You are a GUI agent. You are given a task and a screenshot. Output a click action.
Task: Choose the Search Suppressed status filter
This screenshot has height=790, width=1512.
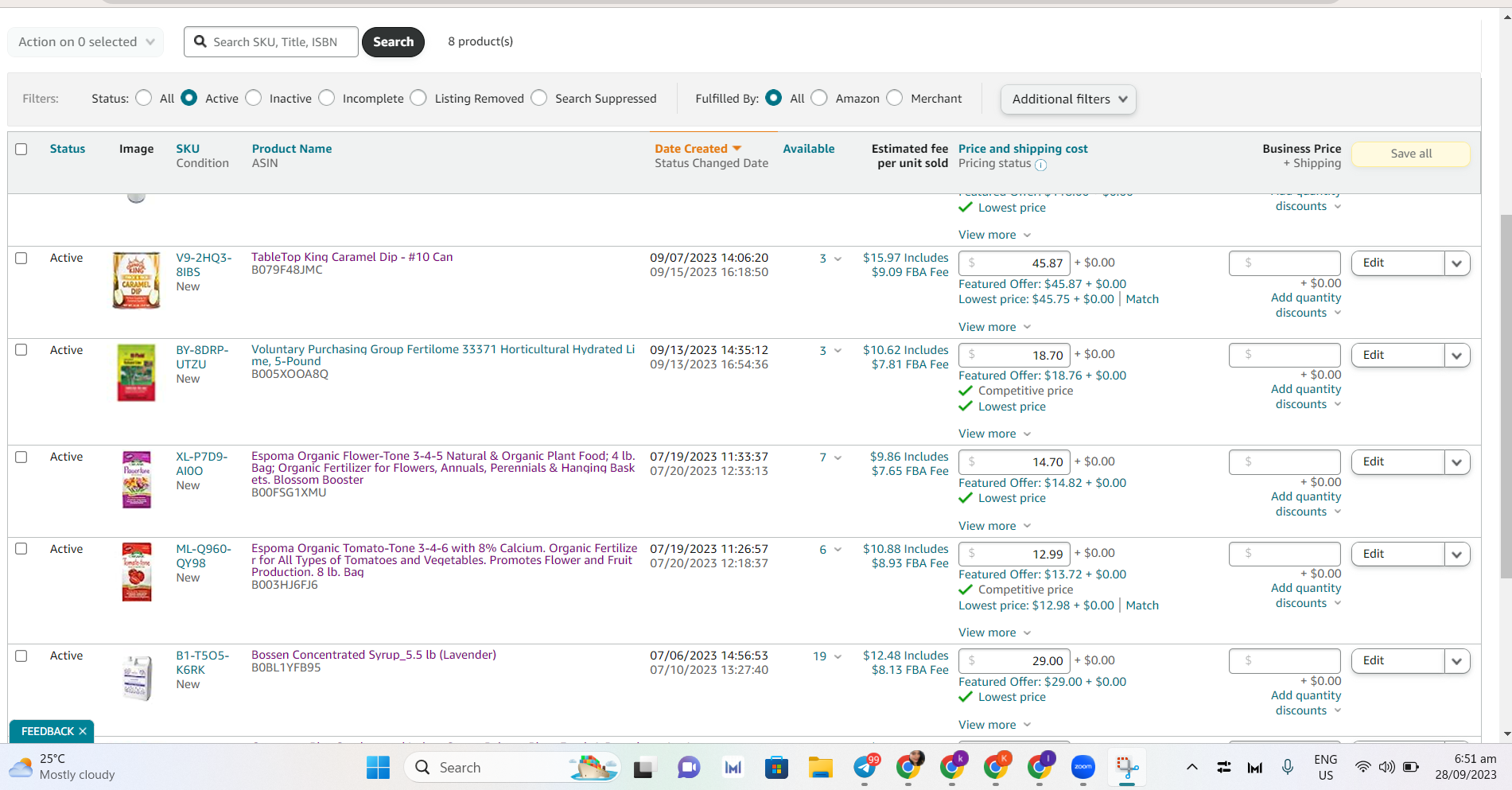click(539, 98)
